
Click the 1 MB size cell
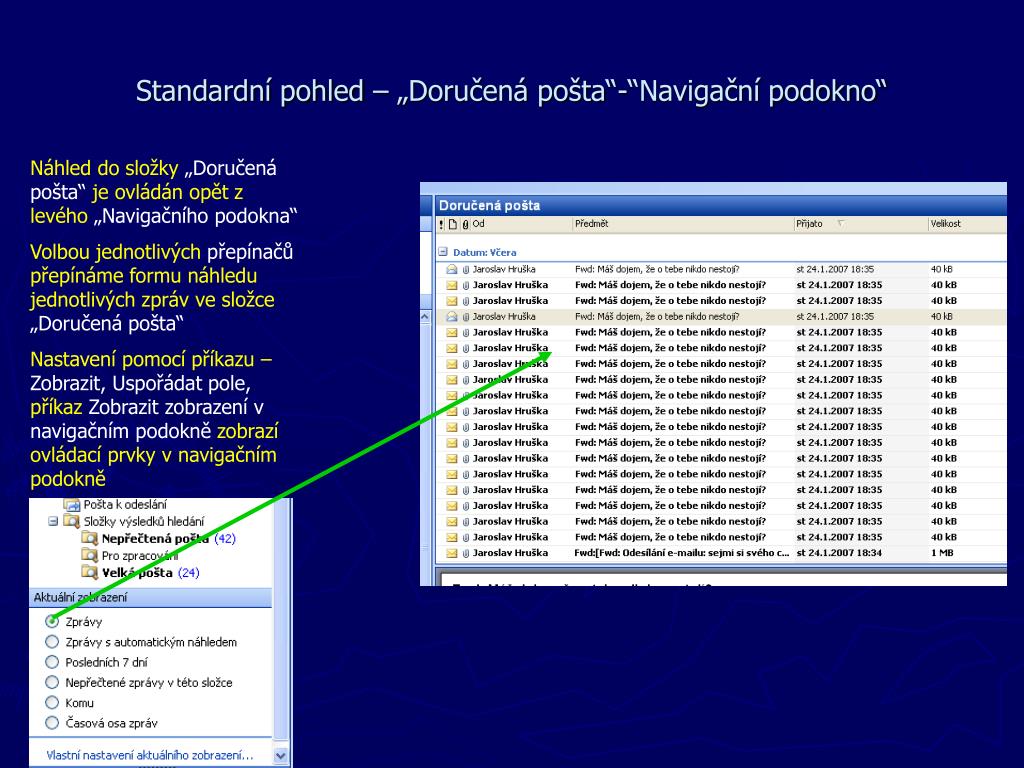(x=942, y=553)
